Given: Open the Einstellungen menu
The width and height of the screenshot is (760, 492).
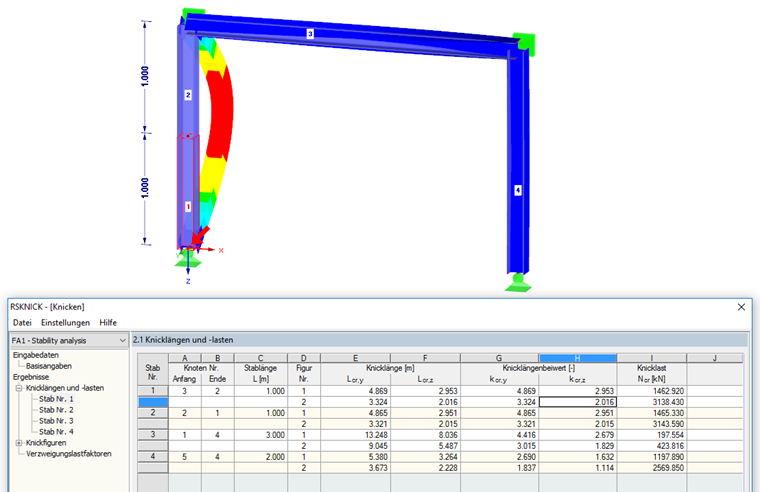Looking at the screenshot, I should coord(65,322).
